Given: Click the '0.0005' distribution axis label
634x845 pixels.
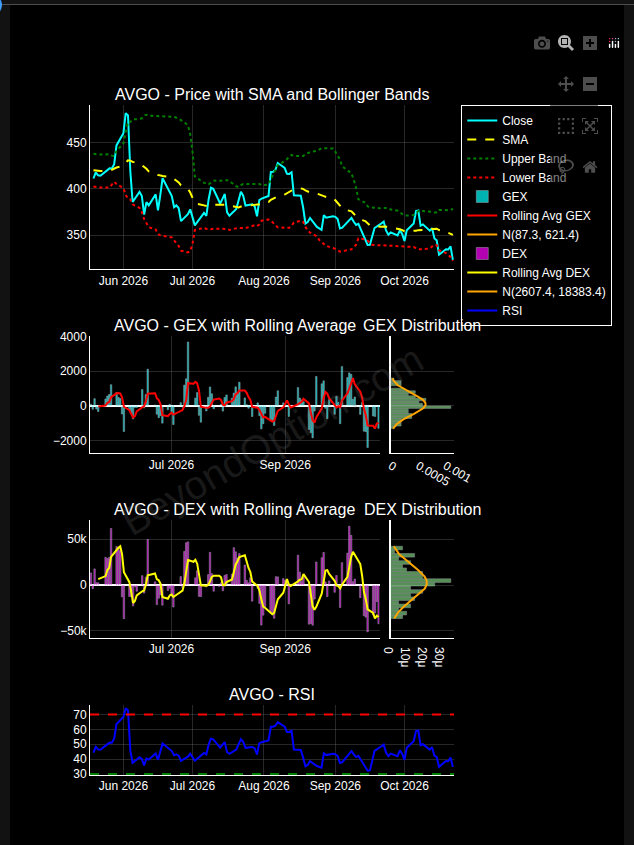Looking at the screenshot, I should (x=432, y=474).
